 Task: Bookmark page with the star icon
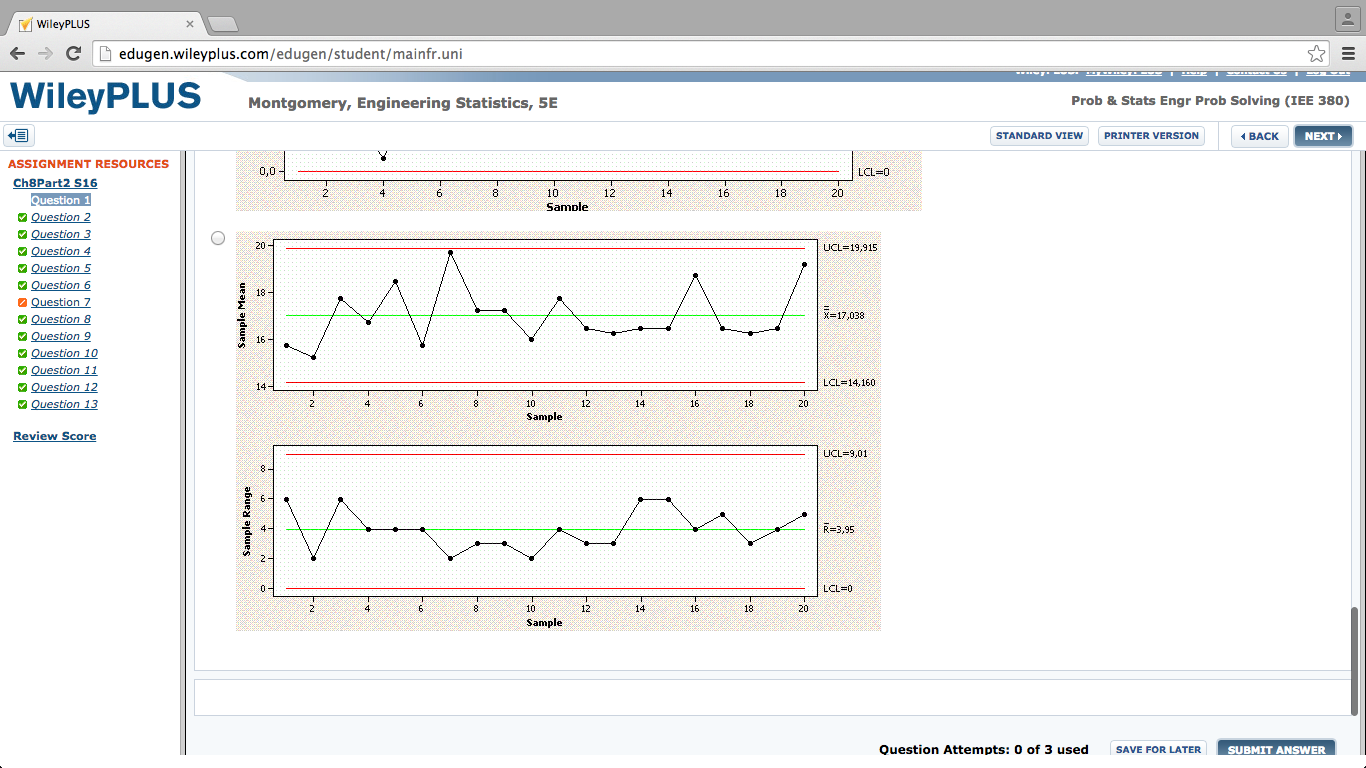tap(1316, 54)
